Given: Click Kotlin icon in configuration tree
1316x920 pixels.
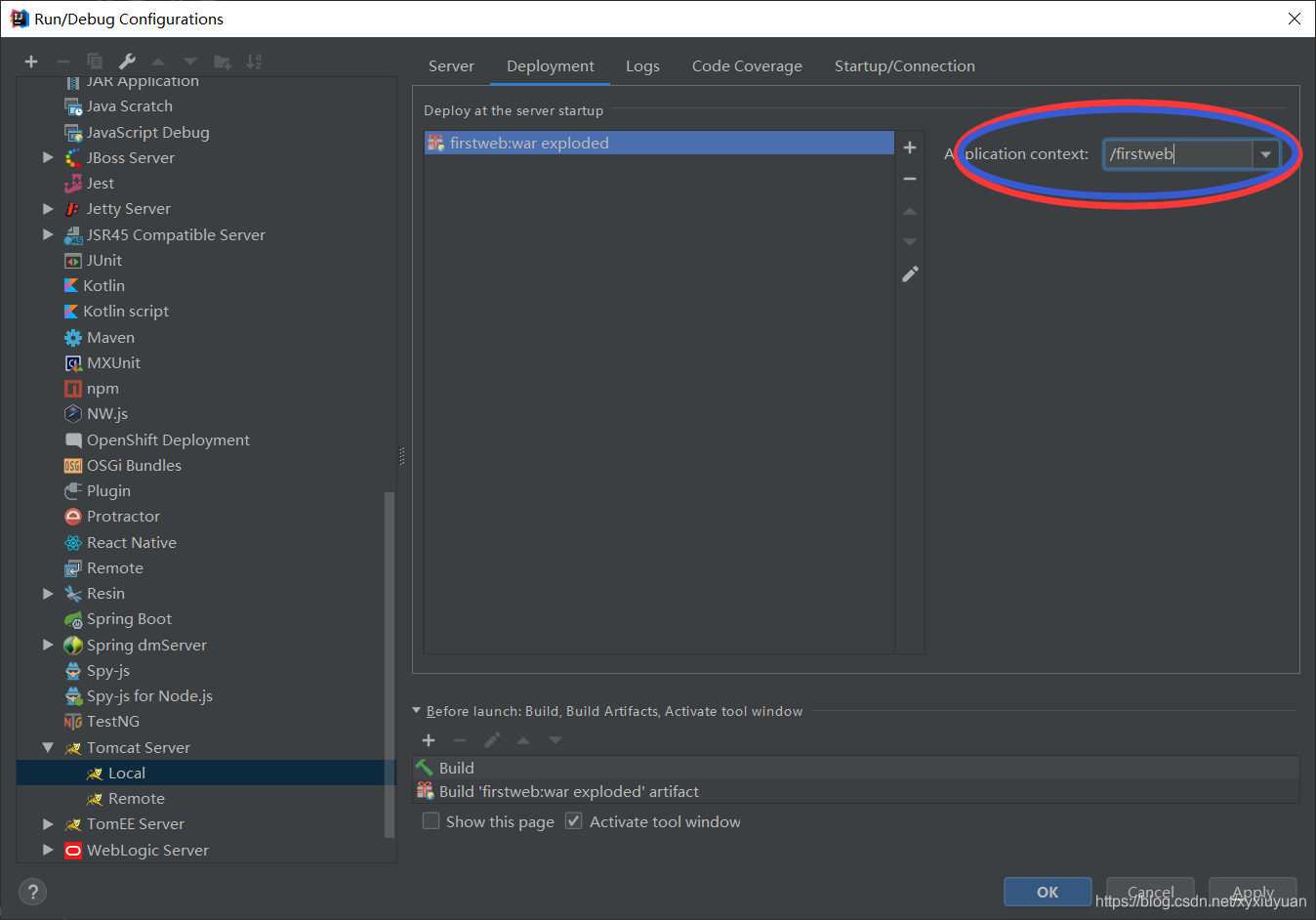Looking at the screenshot, I should (x=71, y=285).
